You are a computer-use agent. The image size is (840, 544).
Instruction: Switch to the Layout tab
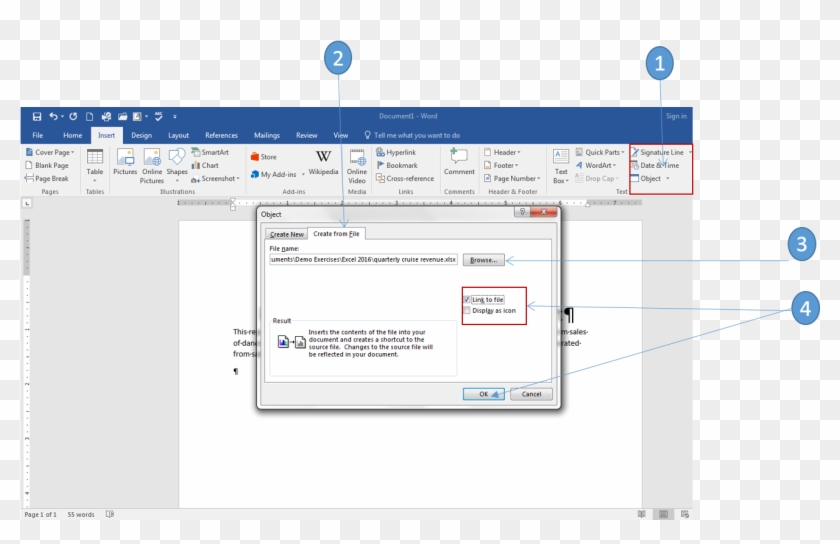(178, 136)
